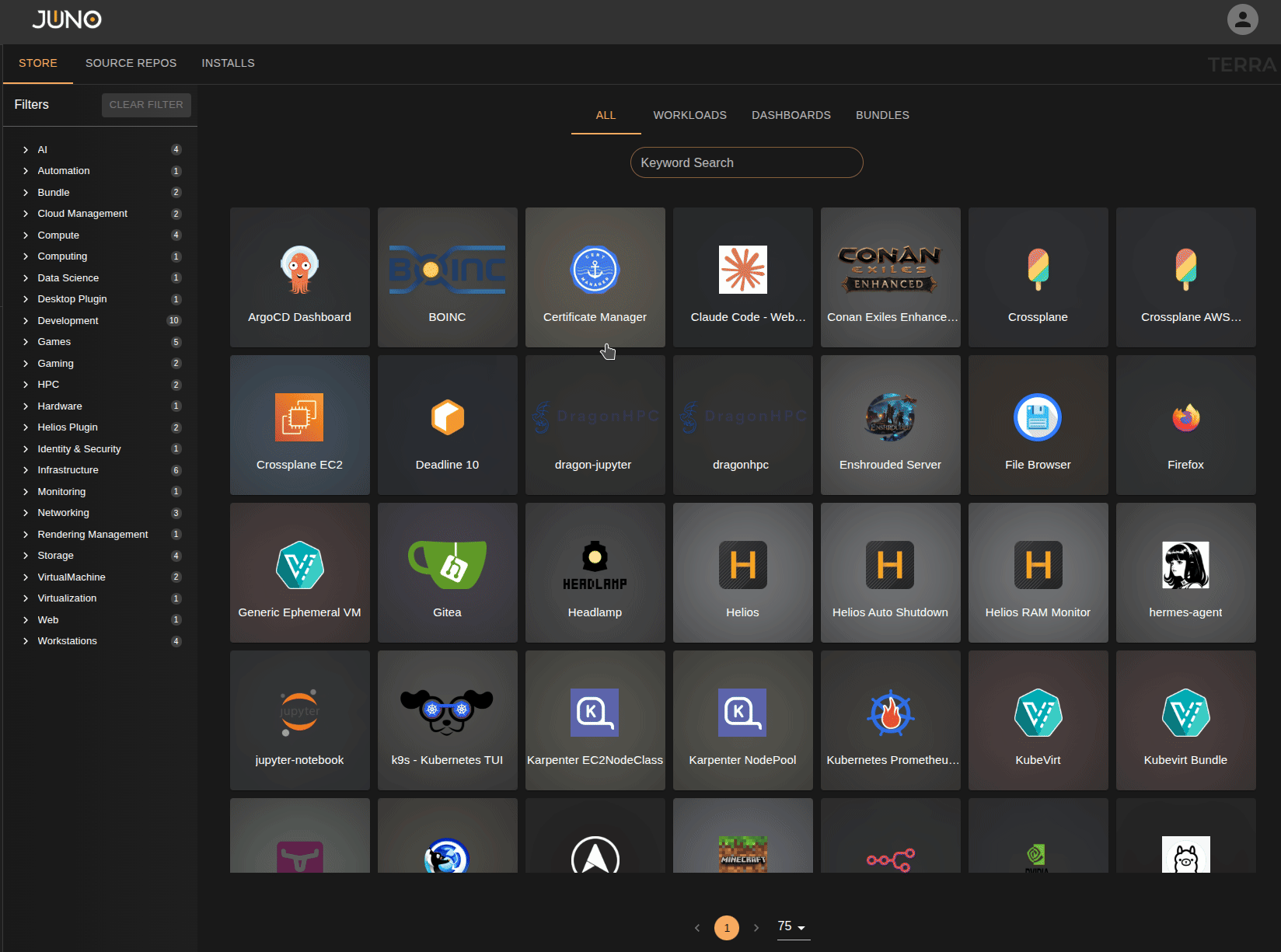Click the Monitoring filter label

coord(61,492)
